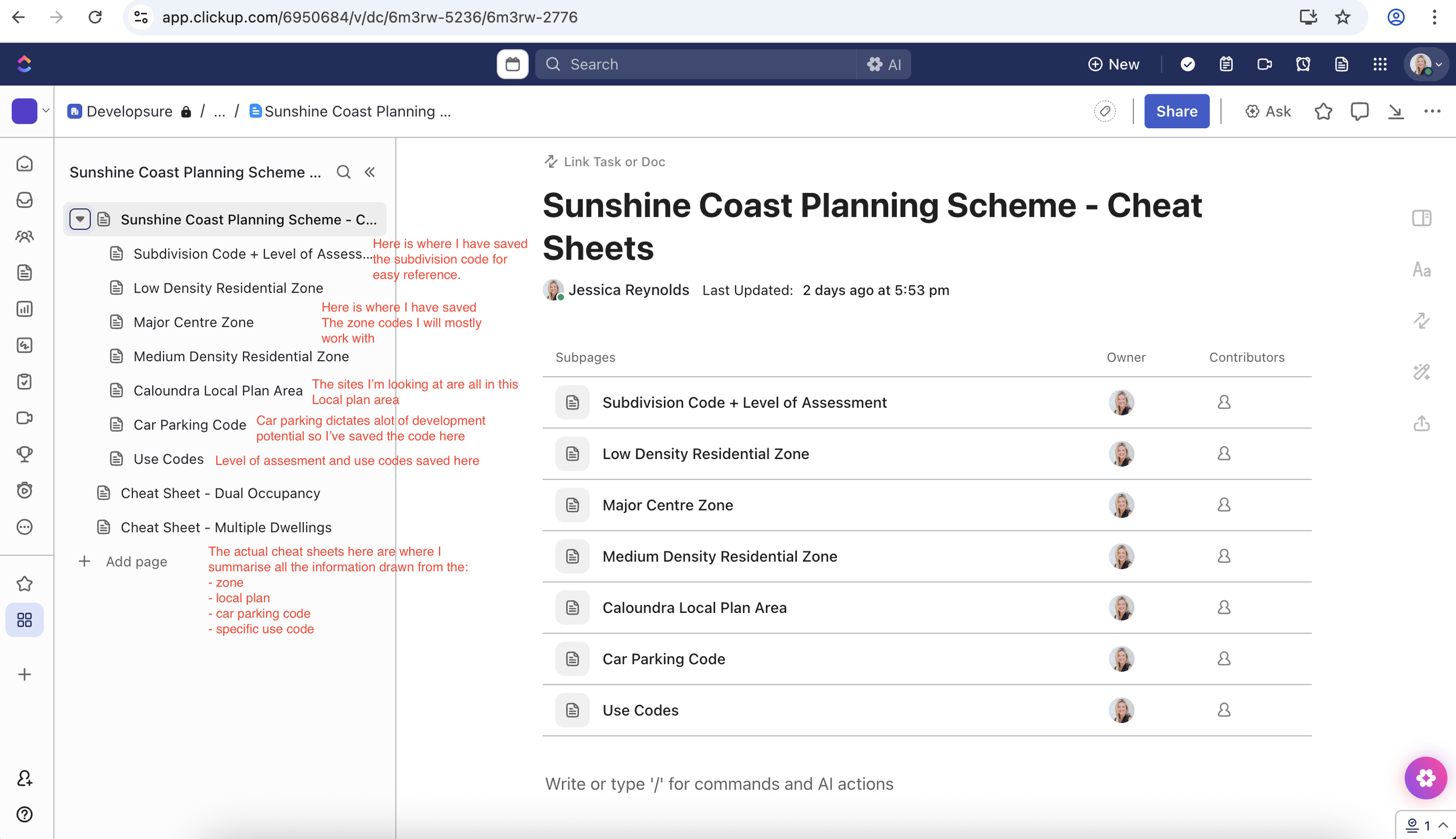The height and width of the screenshot is (839, 1456).
Task: Click the typography Aa settings icon
Action: [x=1422, y=270]
